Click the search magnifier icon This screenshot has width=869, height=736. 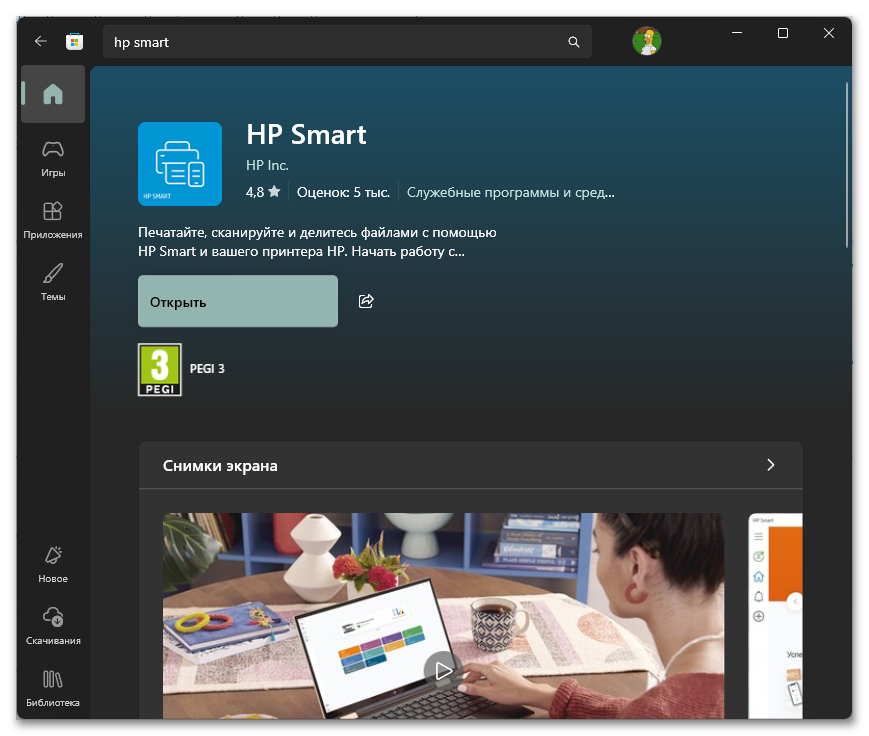pos(574,42)
